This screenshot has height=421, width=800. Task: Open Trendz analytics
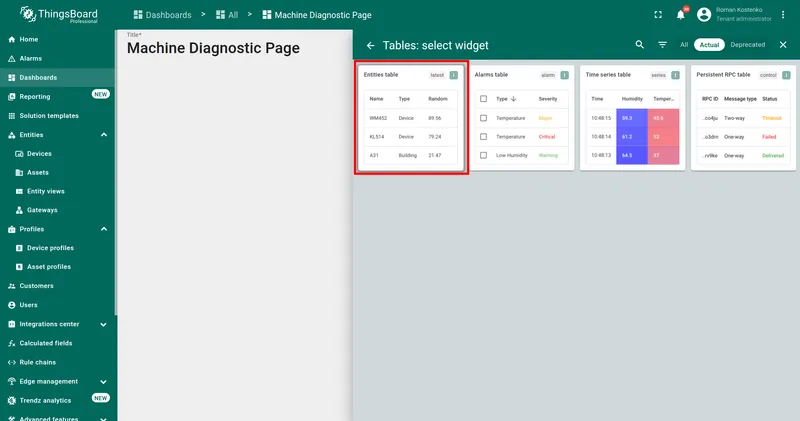(x=57, y=401)
